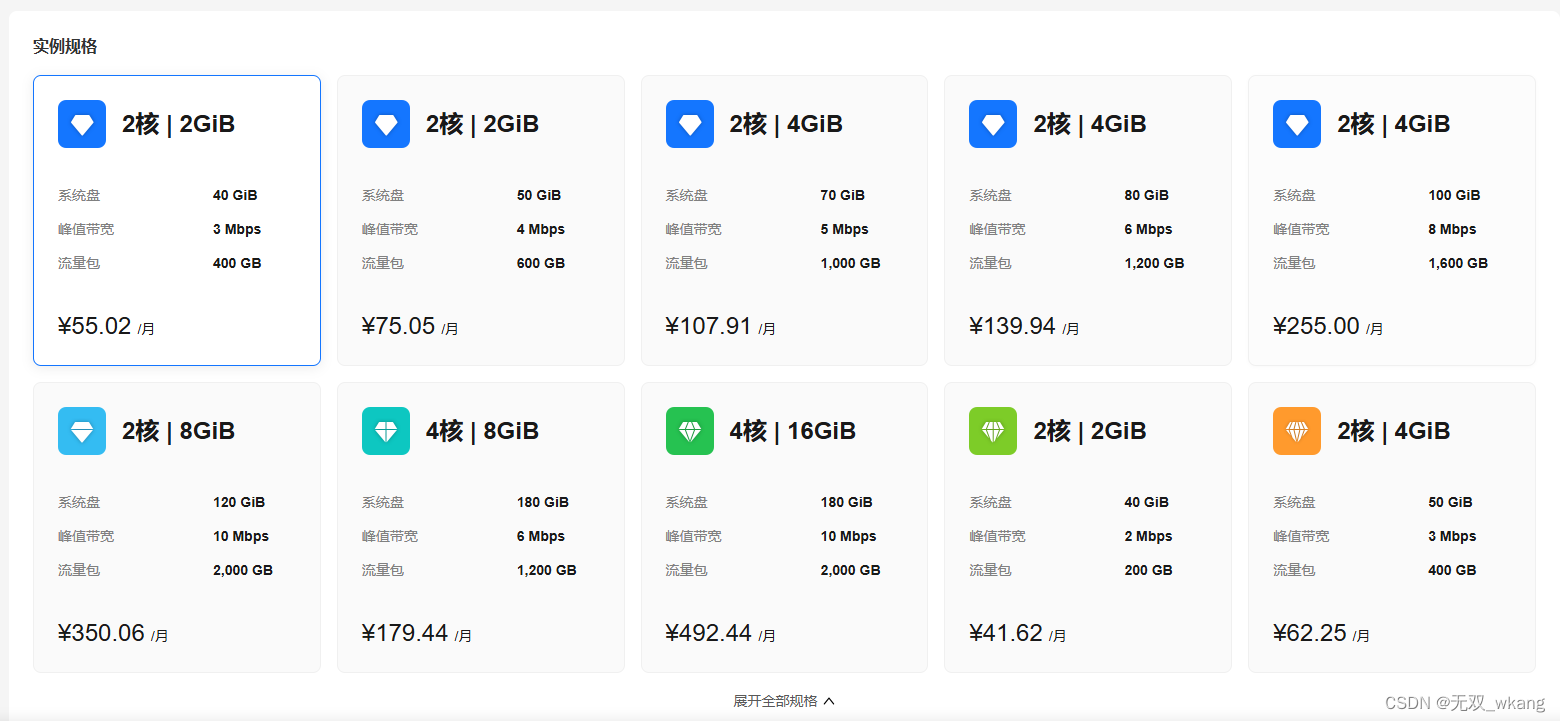Click the 200 GB traffic package value
This screenshot has width=1560, height=722.
(x=1149, y=570)
